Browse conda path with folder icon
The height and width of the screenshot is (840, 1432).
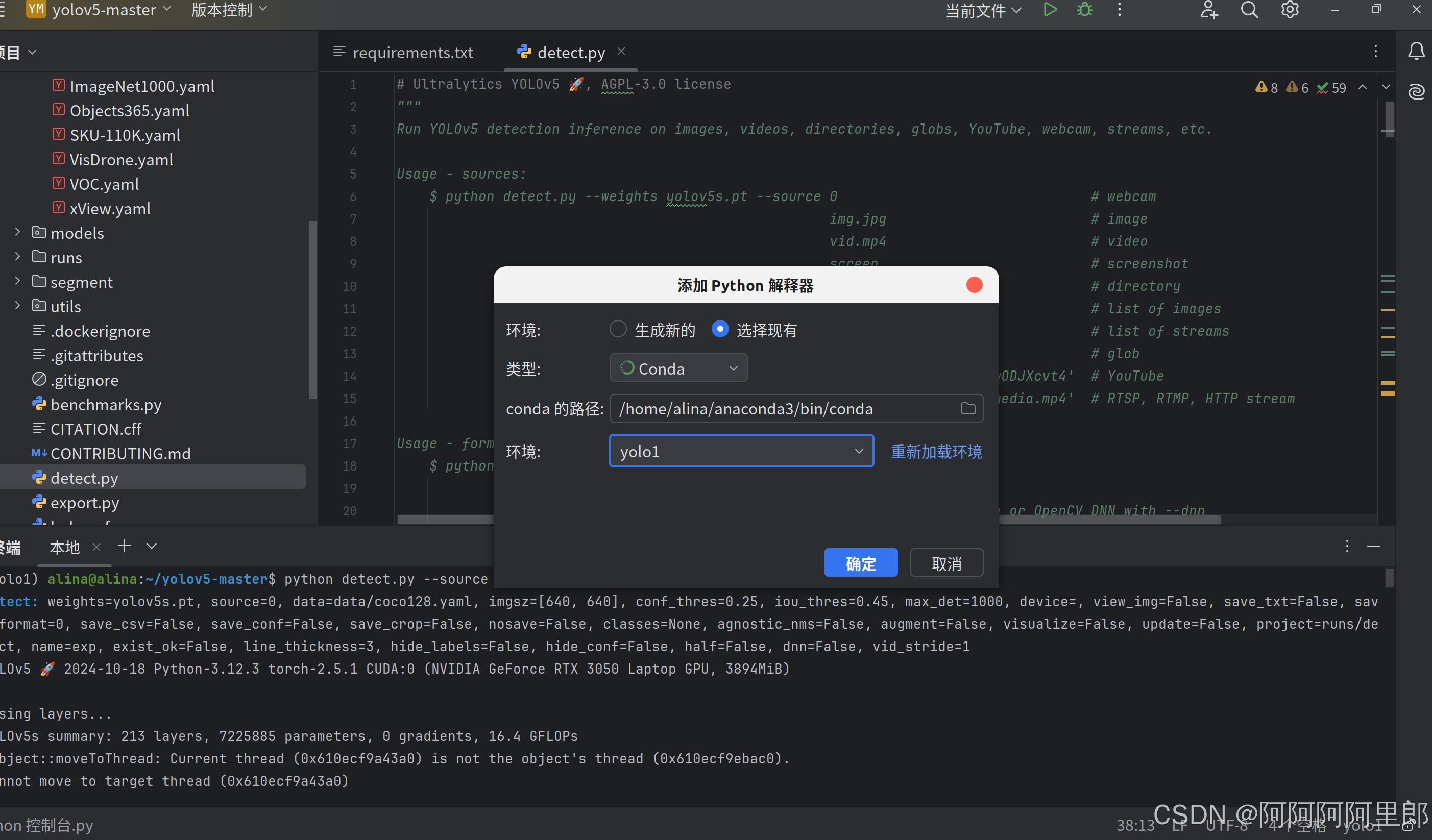(x=968, y=408)
